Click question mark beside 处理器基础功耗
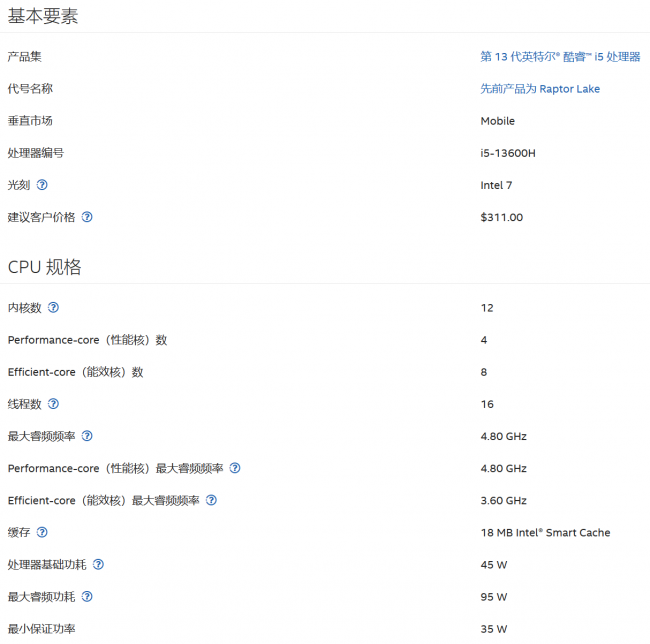Image resolution: width=650 pixels, height=644 pixels. click(x=98, y=564)
